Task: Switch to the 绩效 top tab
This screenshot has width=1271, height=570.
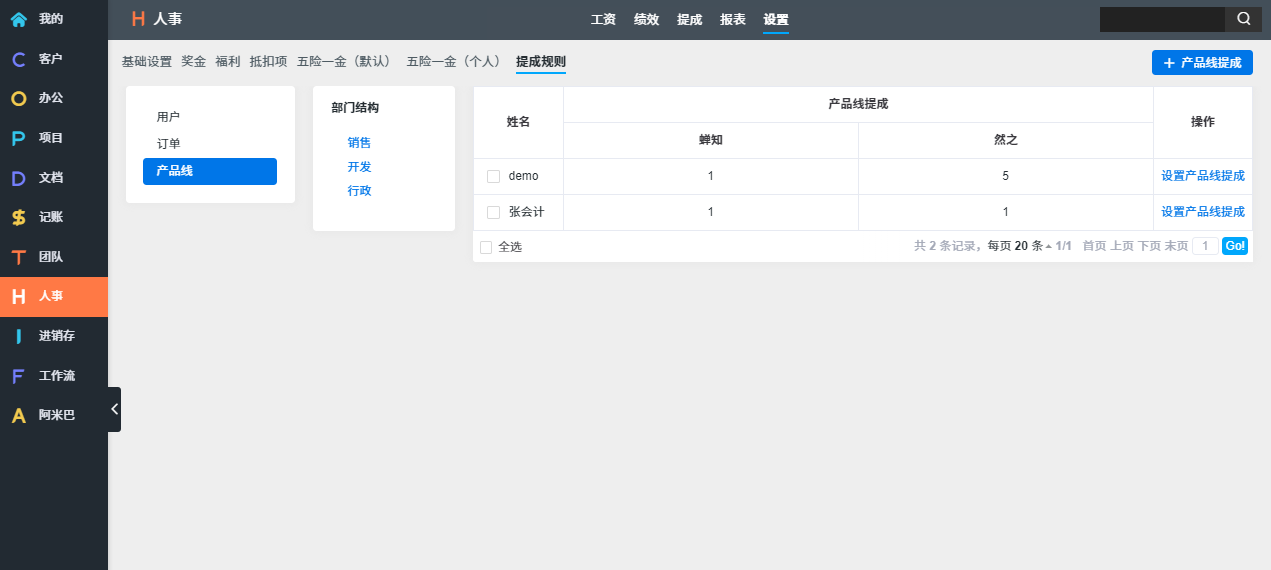Action: [x=646, y=19]
